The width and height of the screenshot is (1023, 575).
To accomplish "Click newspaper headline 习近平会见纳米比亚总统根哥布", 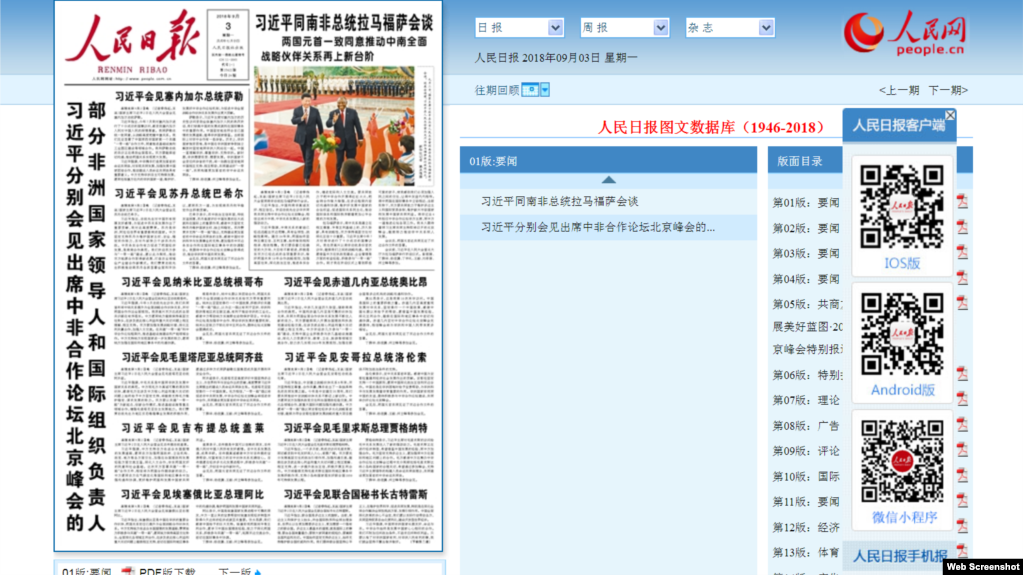I will click(192, 282).
